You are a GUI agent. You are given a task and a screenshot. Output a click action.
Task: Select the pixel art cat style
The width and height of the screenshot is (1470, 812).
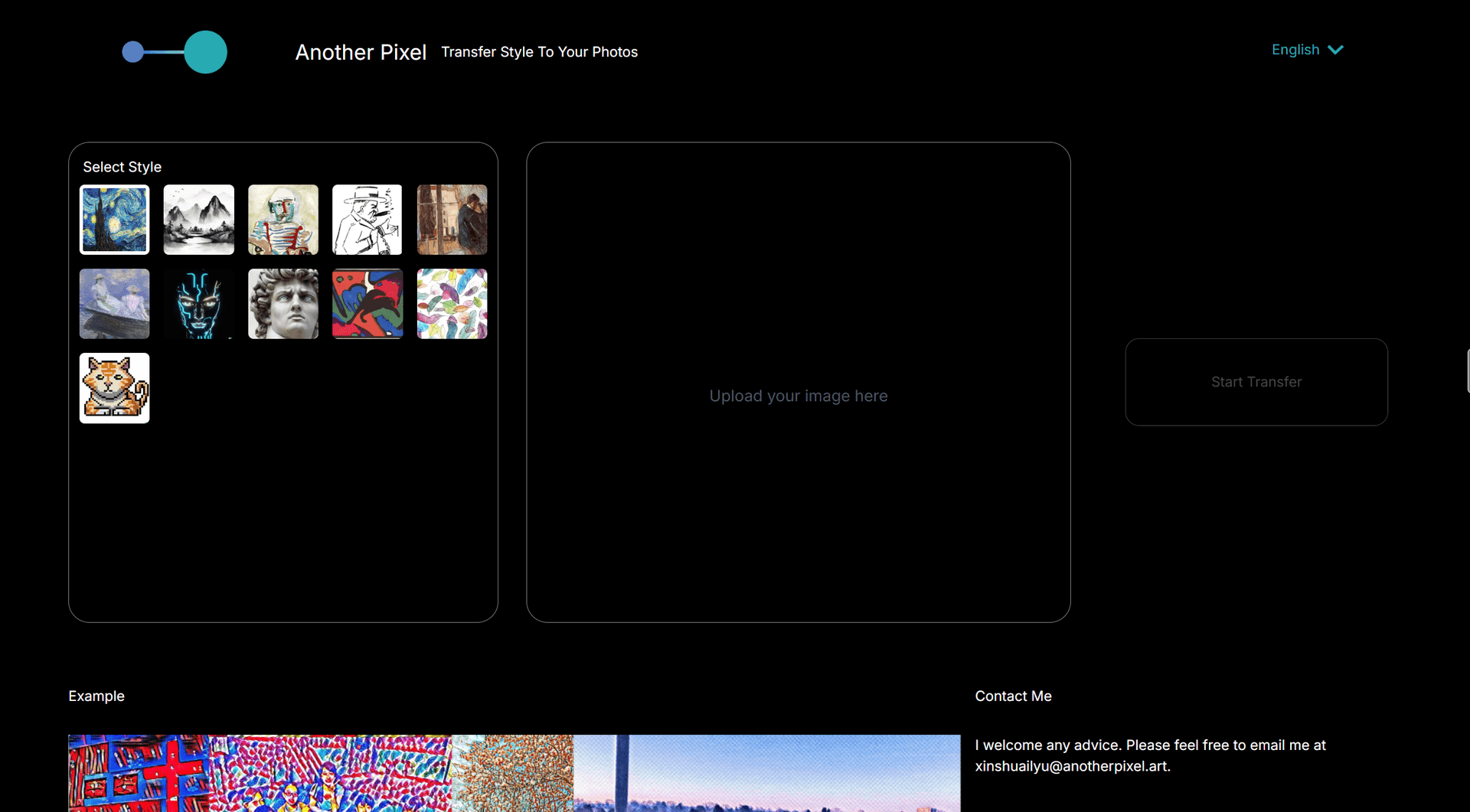(115, 388)
